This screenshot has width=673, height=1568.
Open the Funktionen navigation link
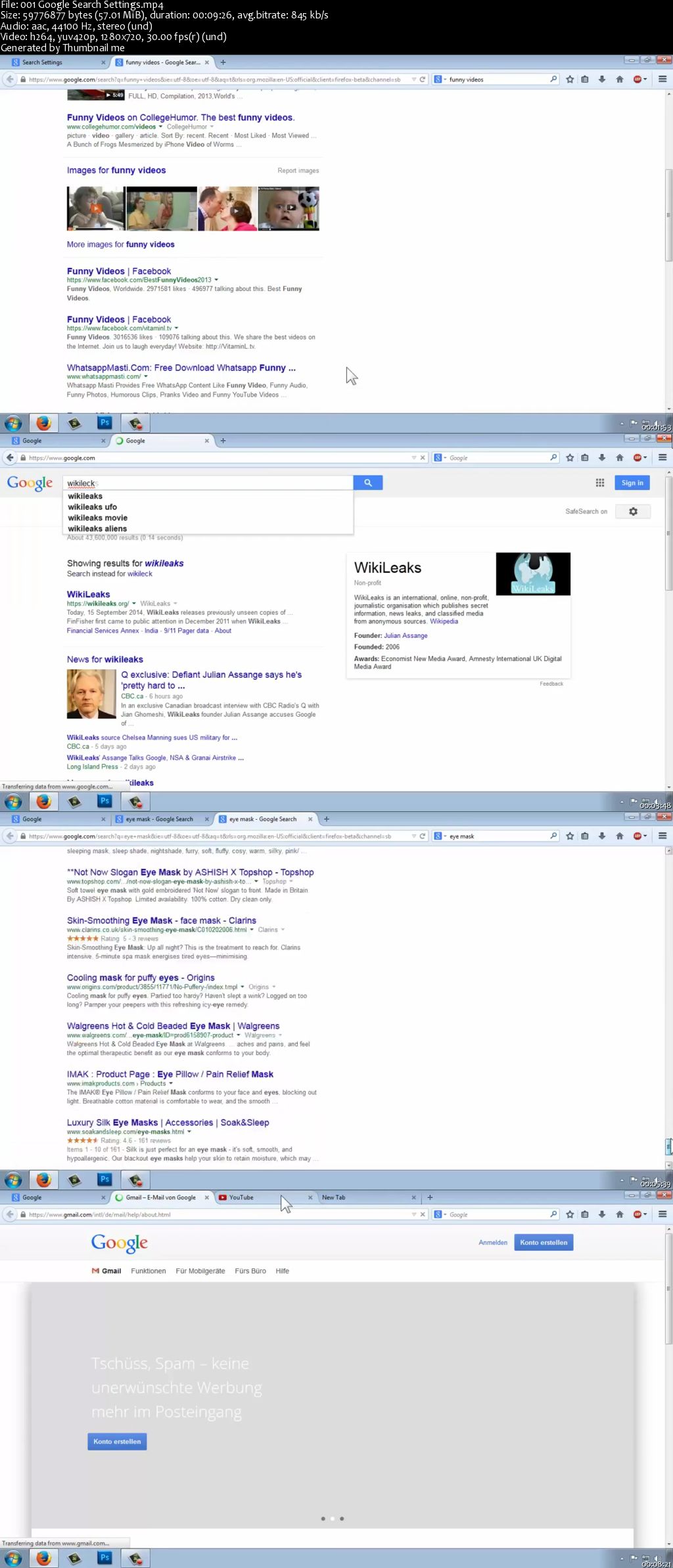(x=149, y=1271)
